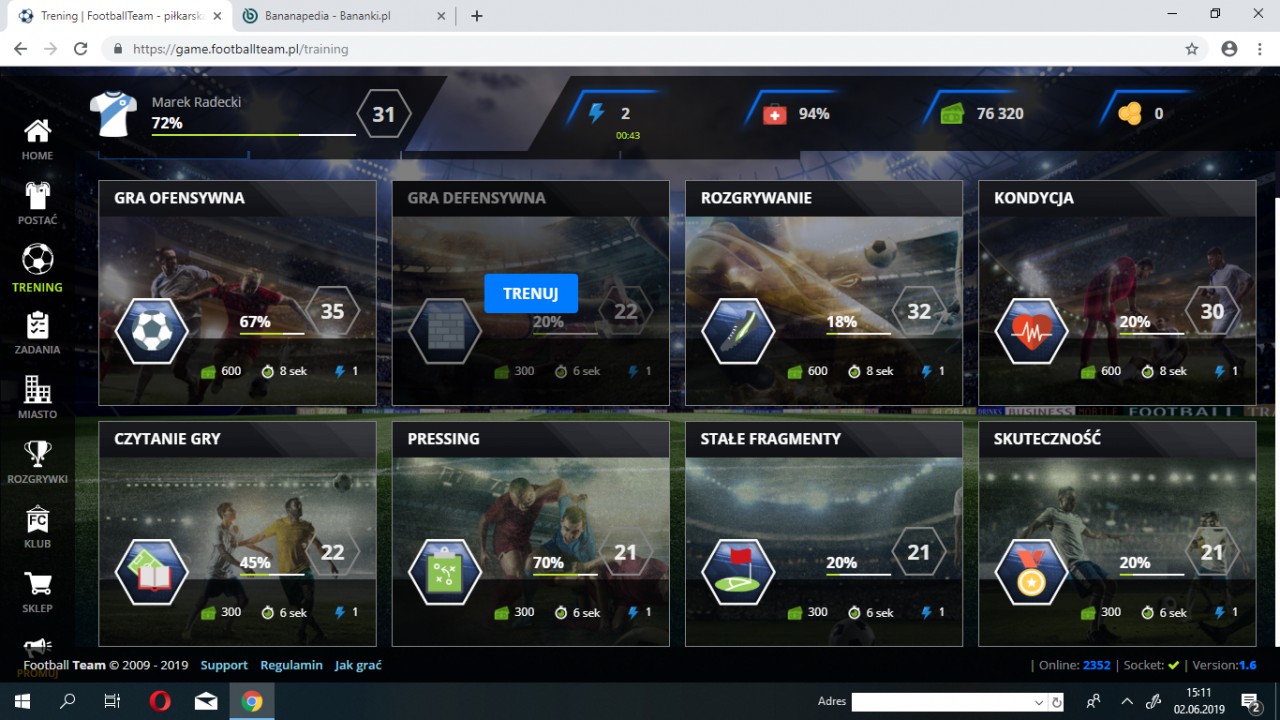The width and height of the screenshot is (1280, 720).
Task: Click the Chrome address bar URL
Action: 241,49
